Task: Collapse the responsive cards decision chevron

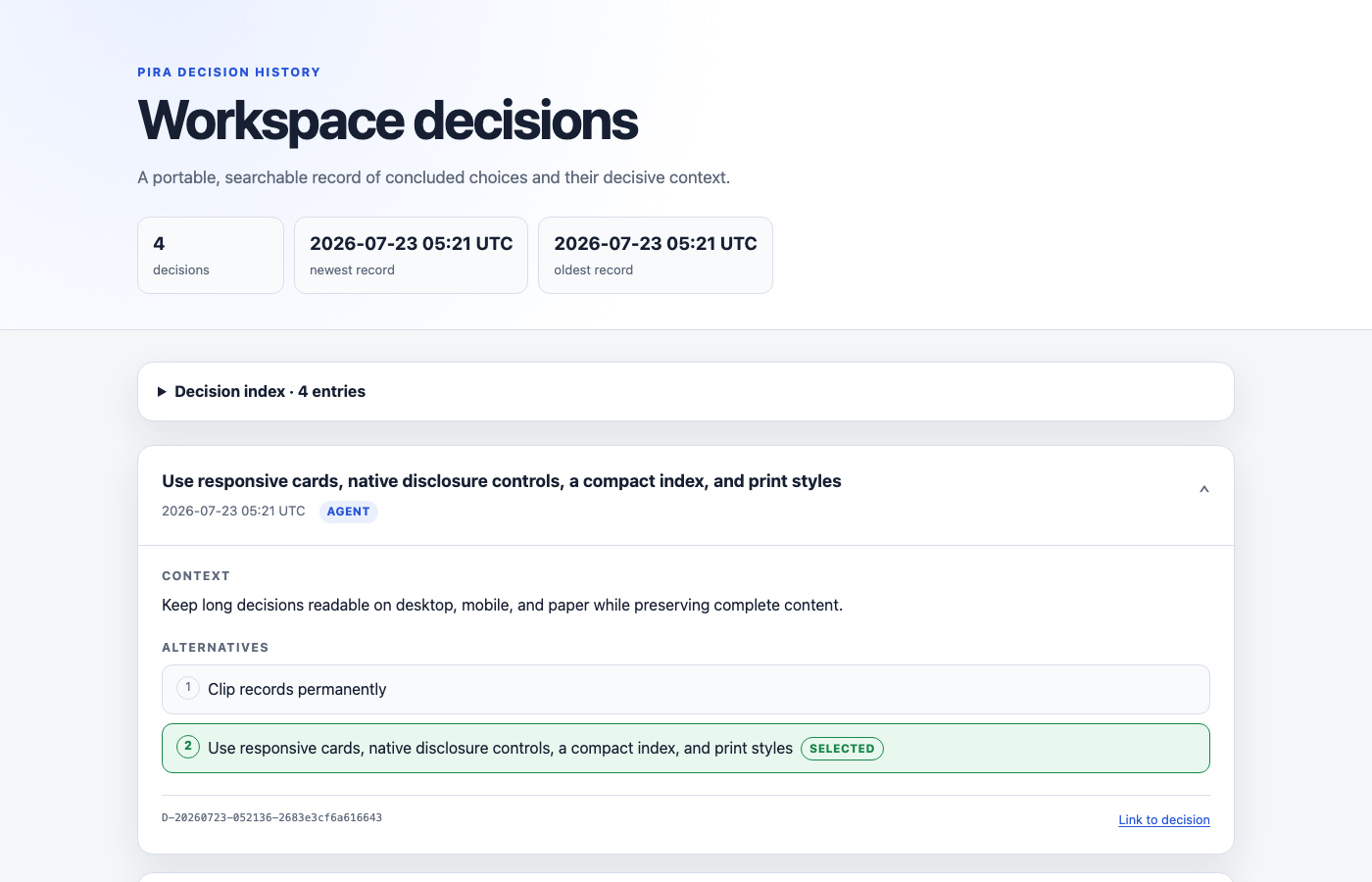Action: pyautogui.click(x=1204, y=489)
